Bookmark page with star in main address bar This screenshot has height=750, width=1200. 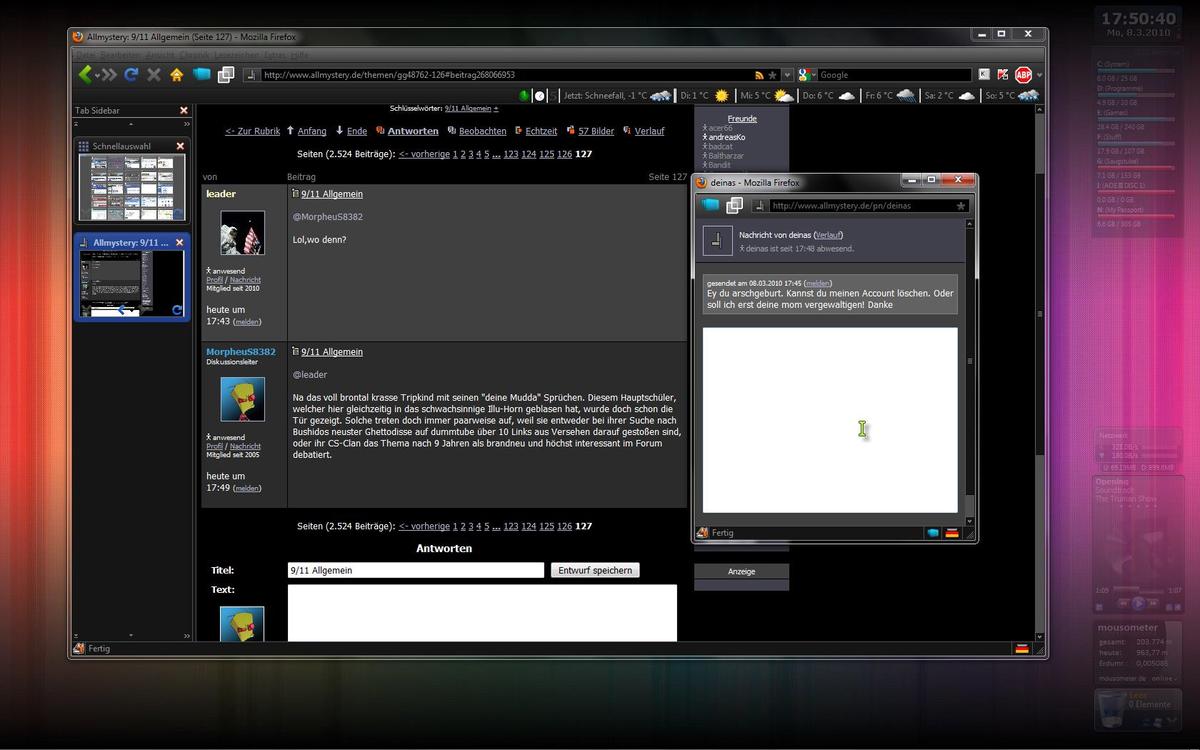(772, 75)
